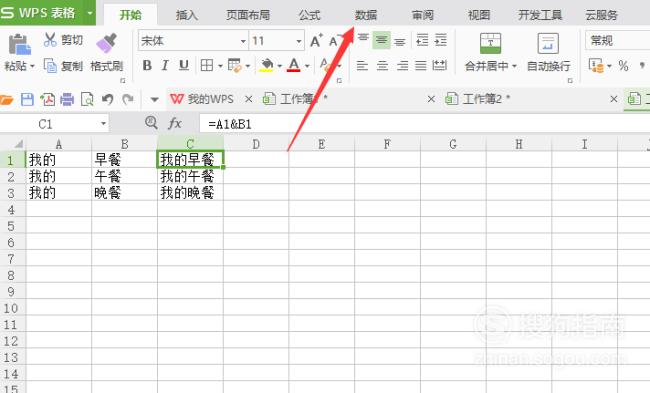Export to PDF icon
650x393 pixels.
47,99
